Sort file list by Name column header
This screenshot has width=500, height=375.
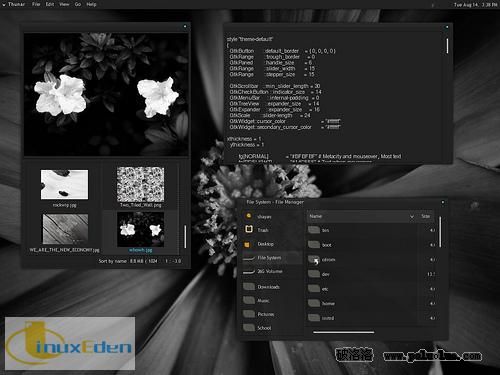[x=362, y=216]
